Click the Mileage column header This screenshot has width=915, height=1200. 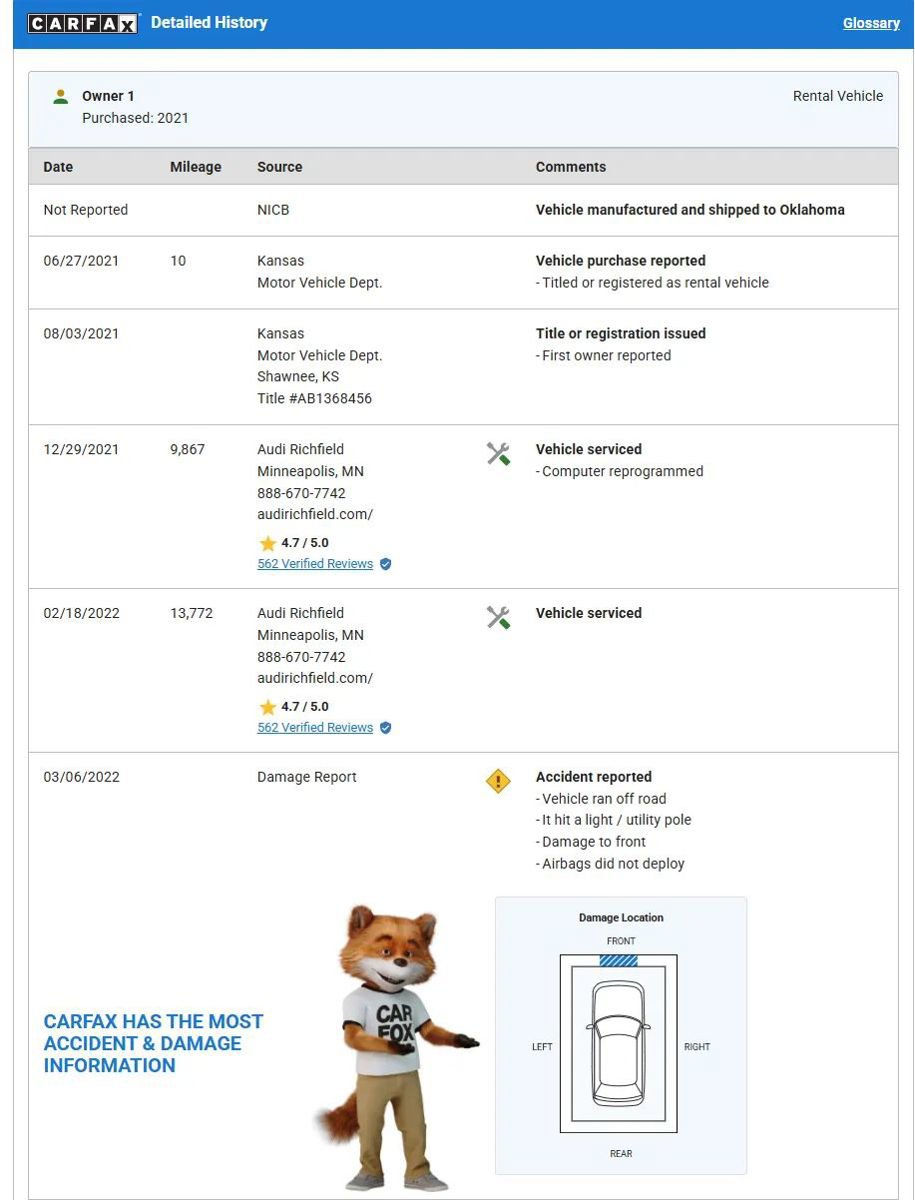click(x=195, y=167)
